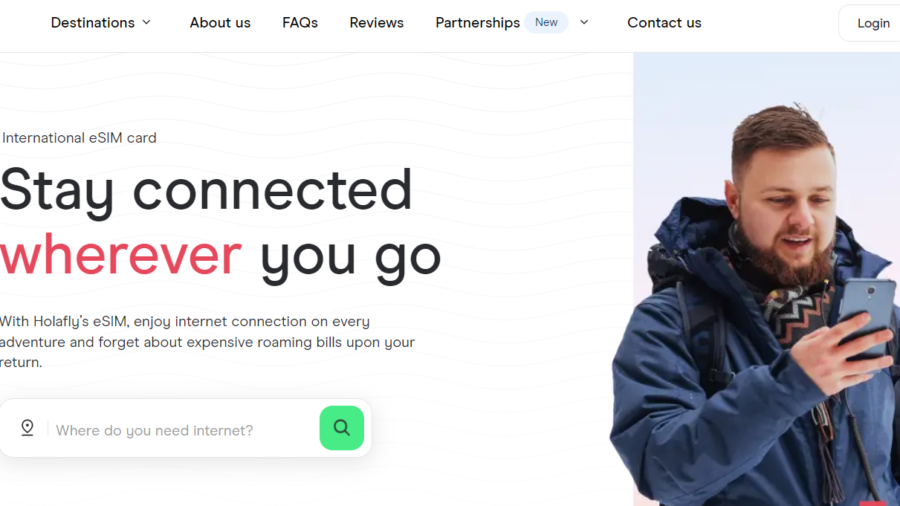Focus the 'Where do you need internet?' field
Viewport: 900px width, 506px height.
pyautogui.click(x=184, y=430)
